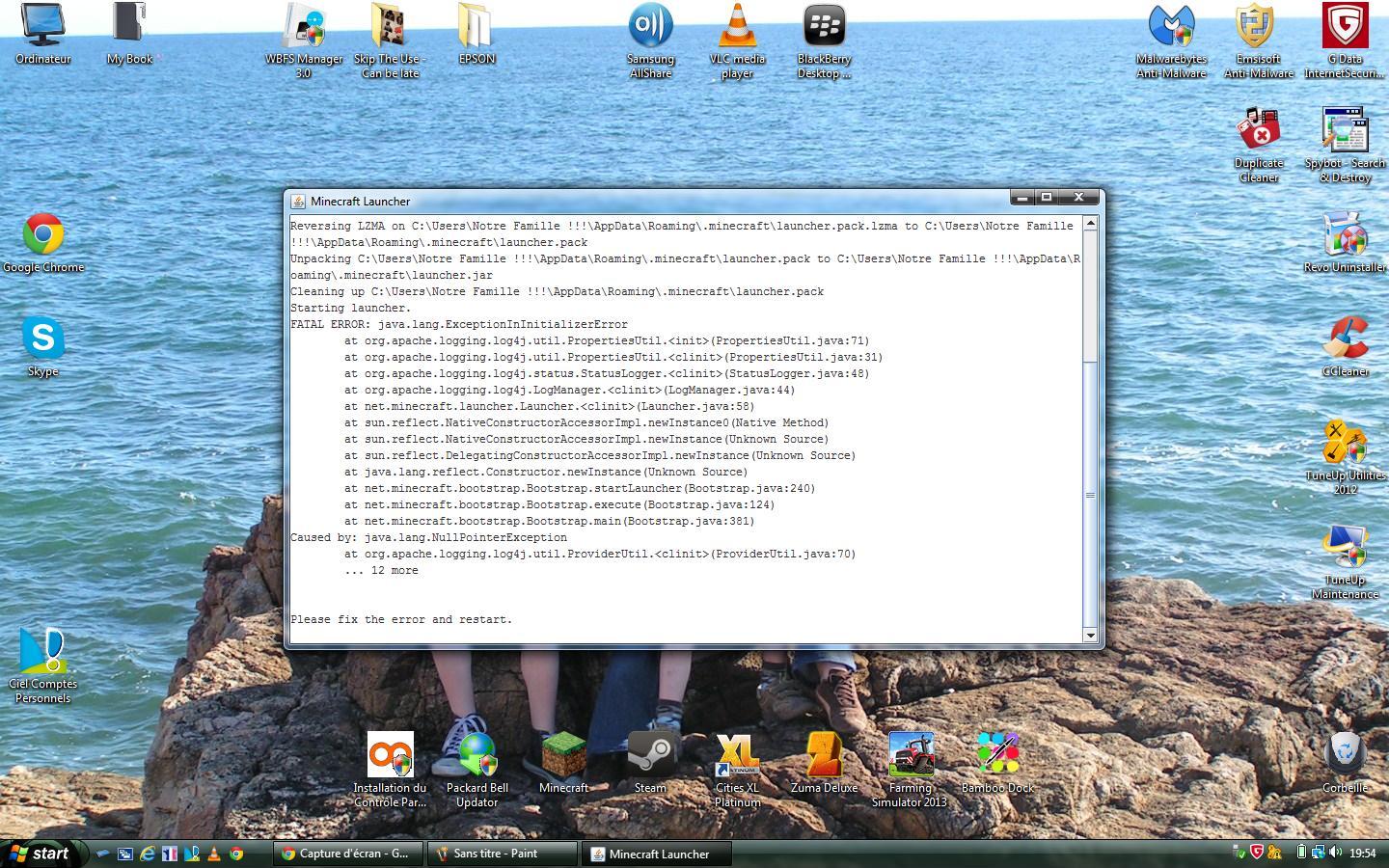Open the network tray icon
Viewport: 1389px width, 868px height.
coord(1319,853)
